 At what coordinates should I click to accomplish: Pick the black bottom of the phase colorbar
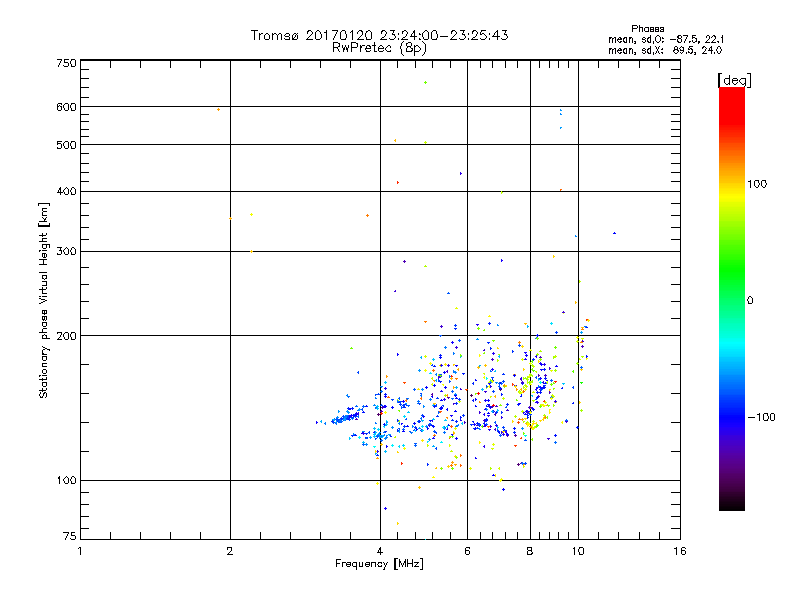732,503
